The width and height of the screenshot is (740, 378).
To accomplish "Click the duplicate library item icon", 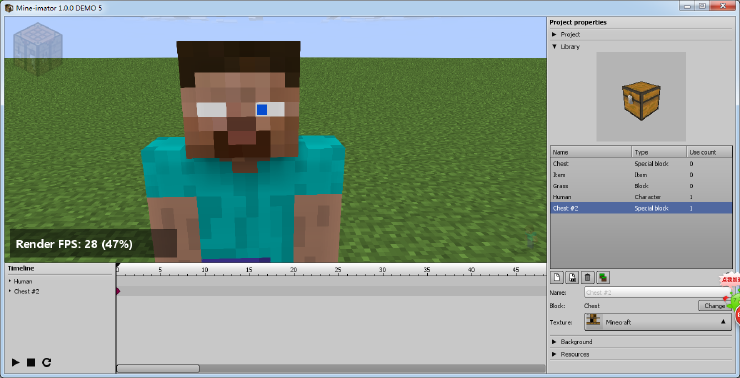I will coord(572,277).
